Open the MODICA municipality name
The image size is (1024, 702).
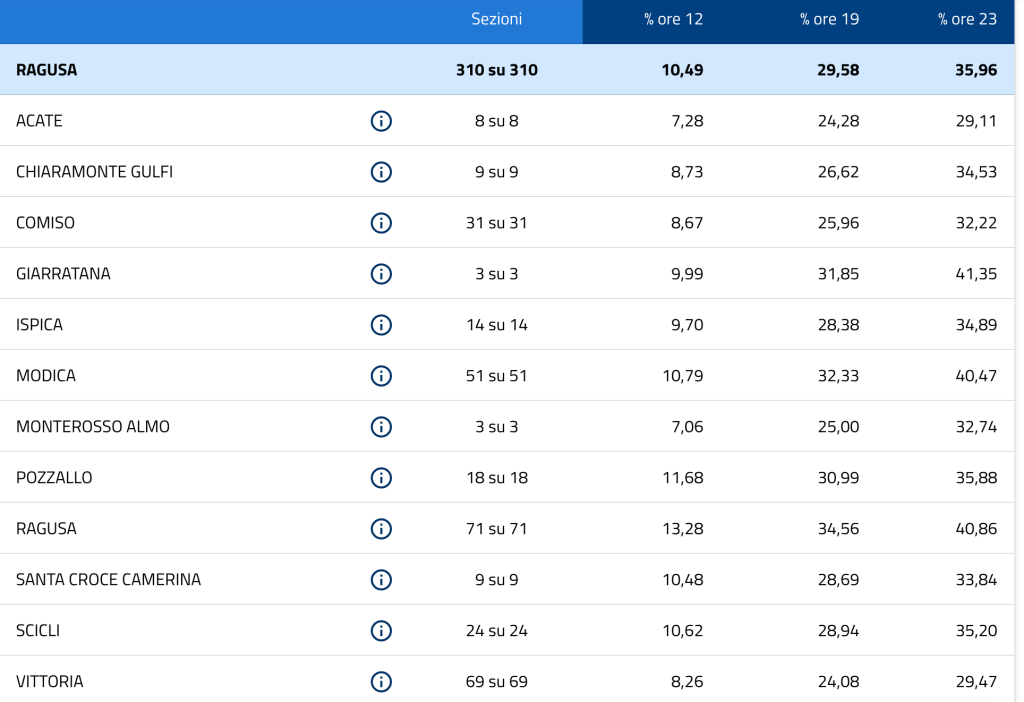46,376
